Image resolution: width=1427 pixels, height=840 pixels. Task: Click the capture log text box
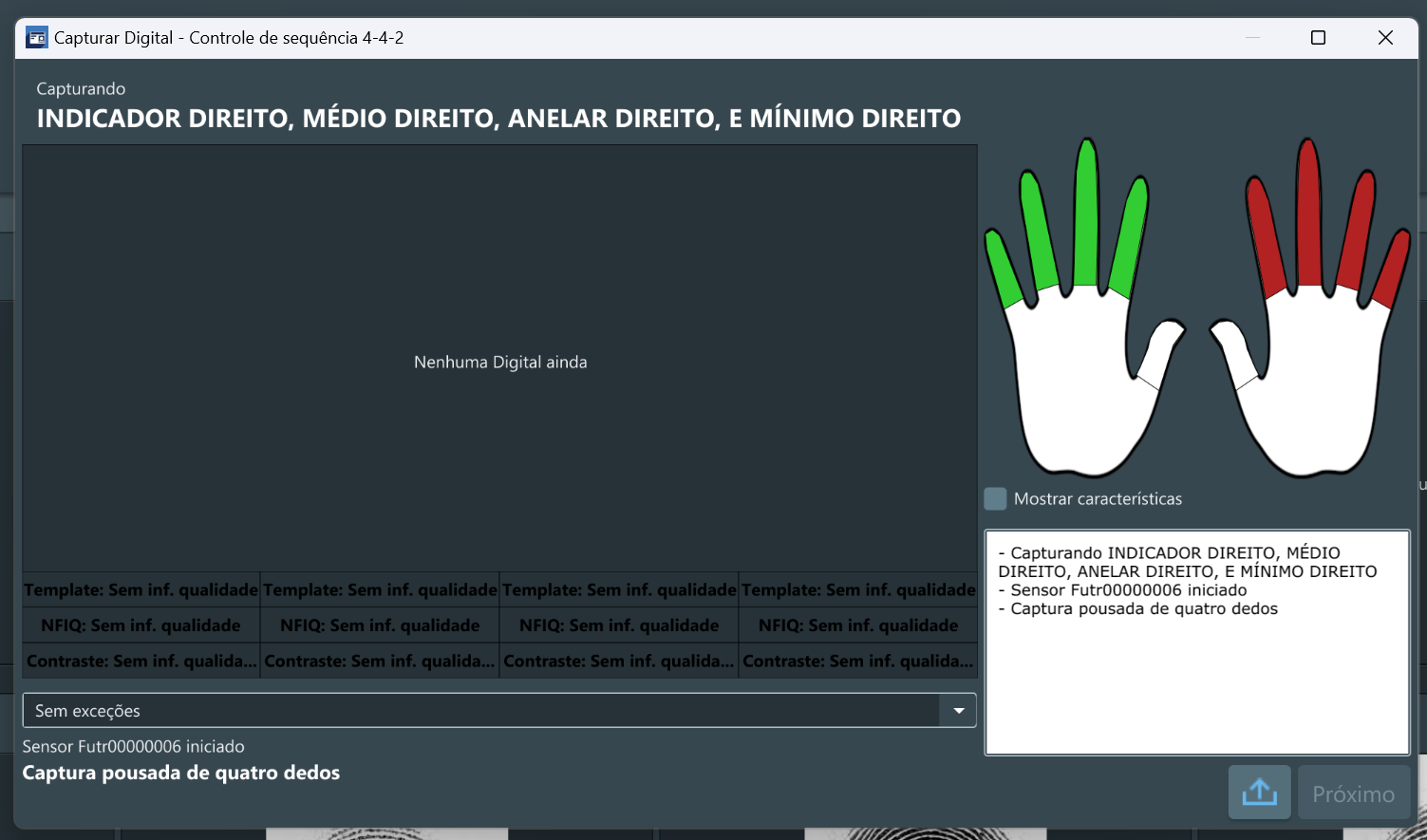click(1197, 643)
